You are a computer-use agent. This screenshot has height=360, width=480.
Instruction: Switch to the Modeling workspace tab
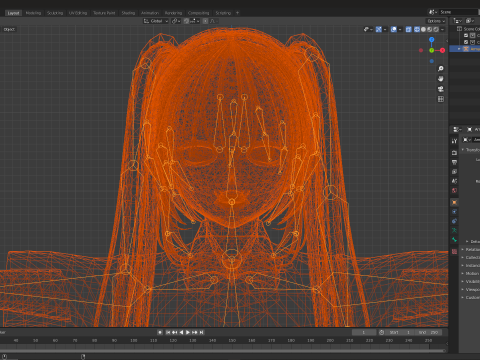33,13
